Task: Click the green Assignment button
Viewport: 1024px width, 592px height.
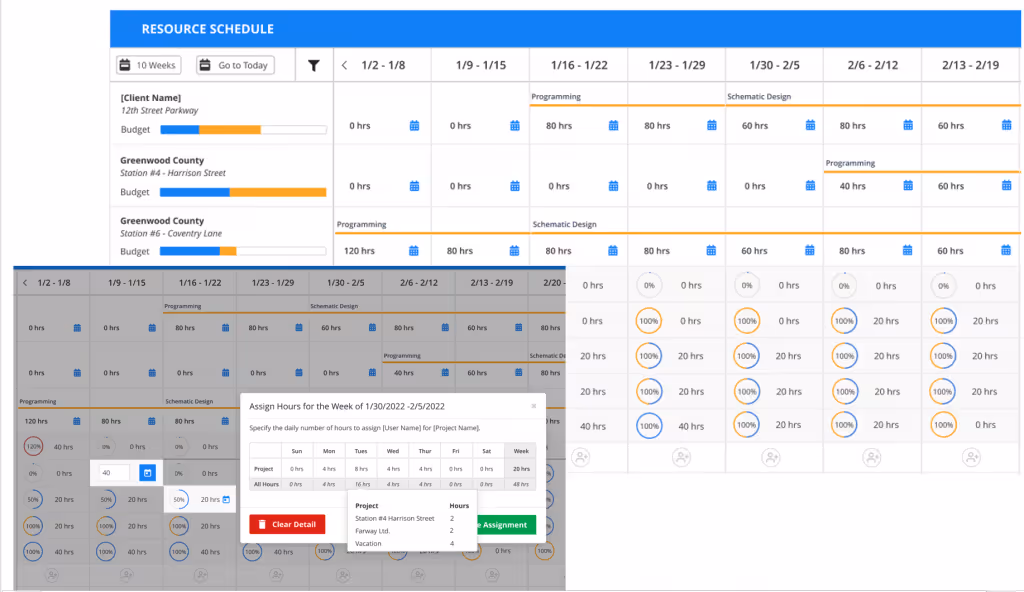Action: pyautogui.click(x=507, y=525)
